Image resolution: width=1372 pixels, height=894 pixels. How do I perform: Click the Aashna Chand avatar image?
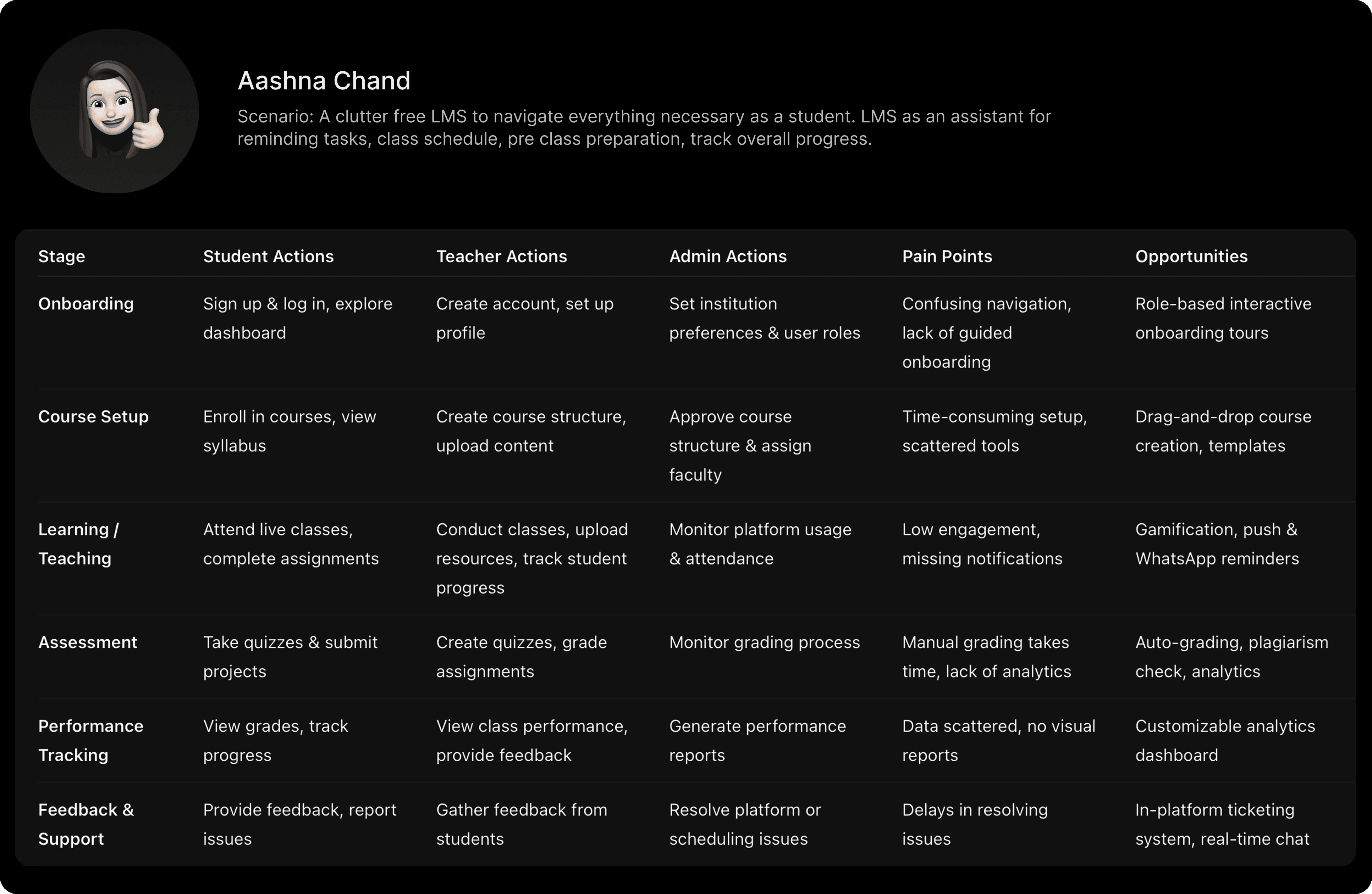coord(114,111)
